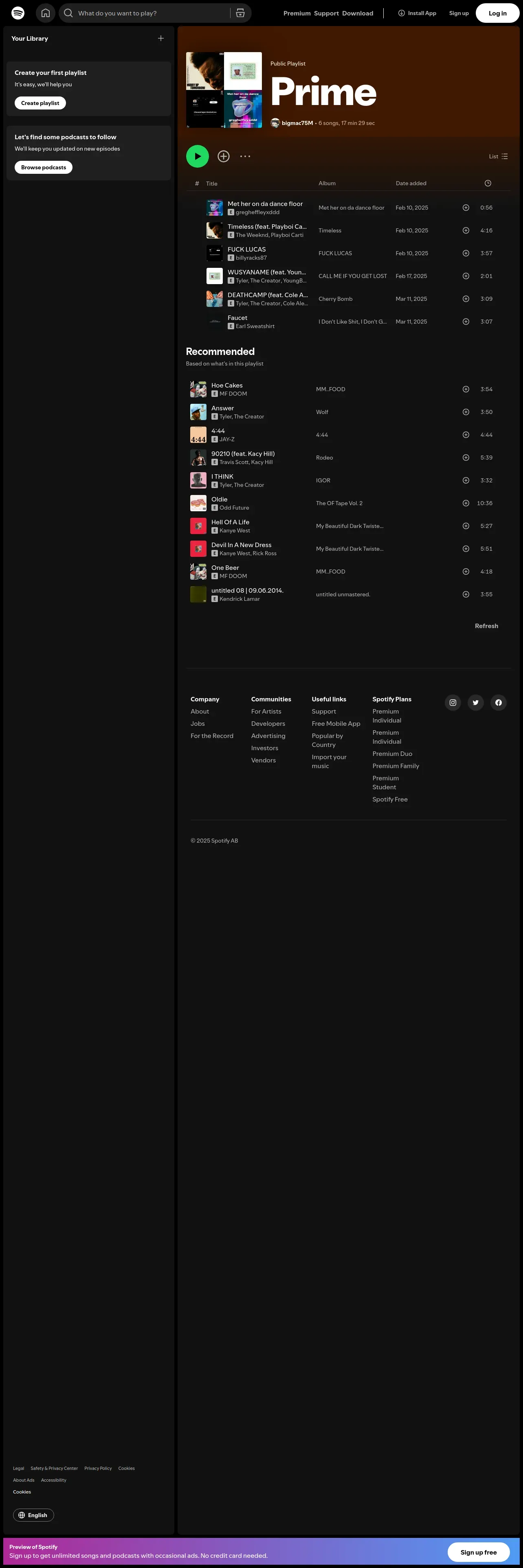The height and width of the screenshot is (1568, 523).
Task: Open Spotify's Instagram page icon
Action: 453,703
